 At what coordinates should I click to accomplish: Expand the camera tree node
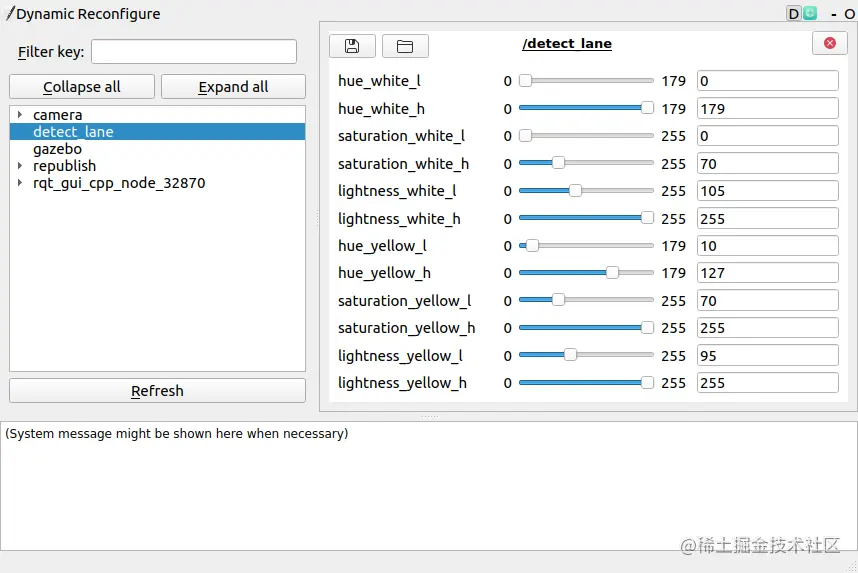[20, 115]
